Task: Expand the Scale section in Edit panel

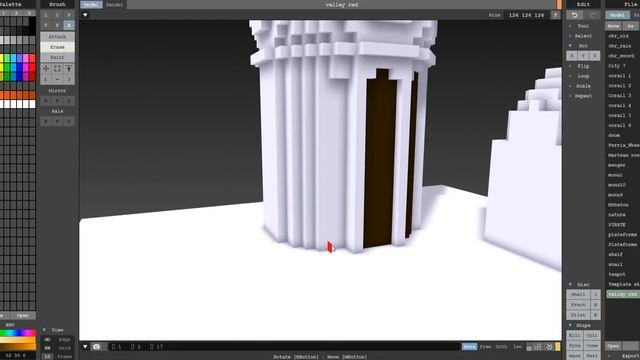Action: point(583,86)
